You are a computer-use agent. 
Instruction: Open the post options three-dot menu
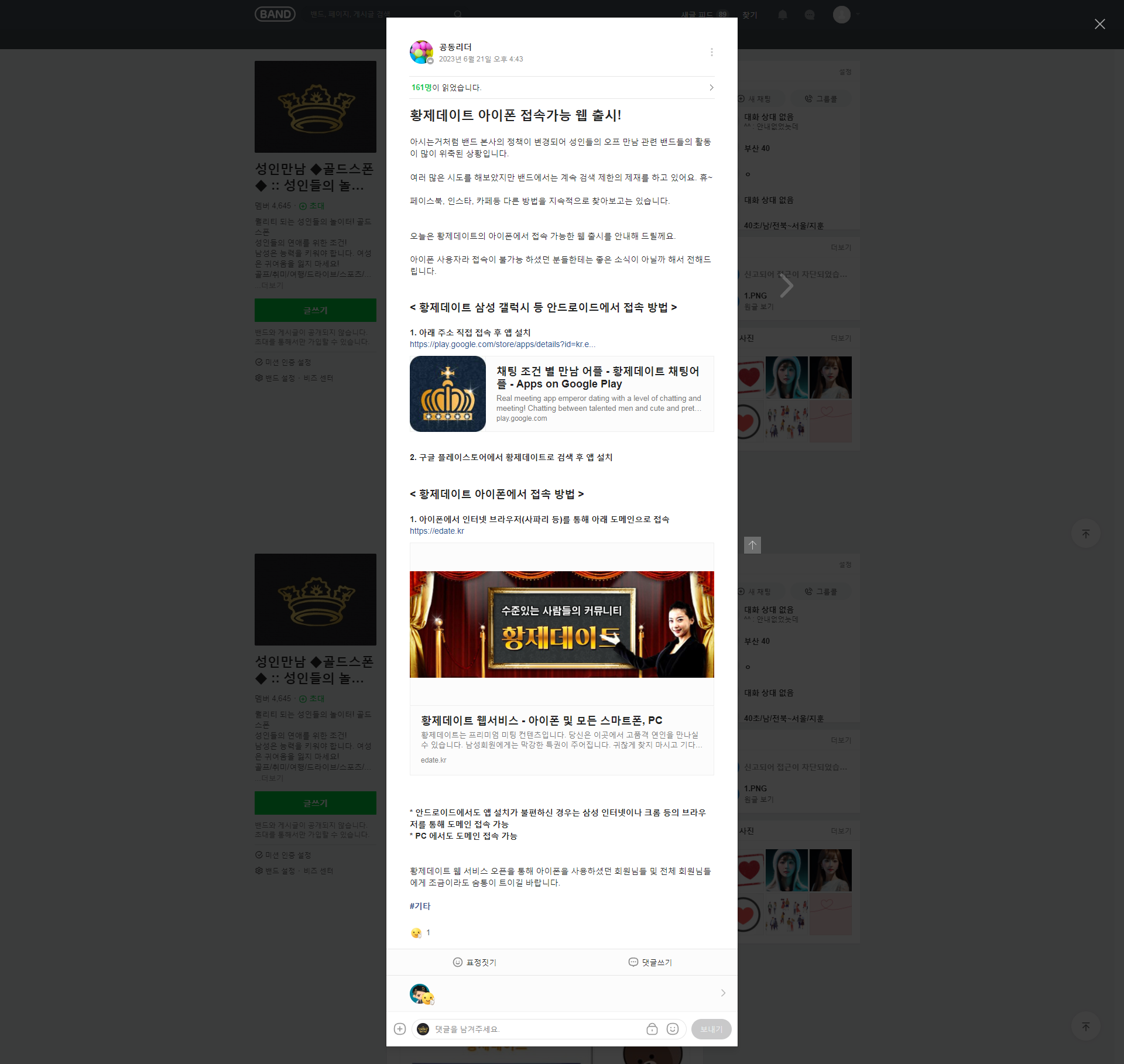[x=711, y=52]
